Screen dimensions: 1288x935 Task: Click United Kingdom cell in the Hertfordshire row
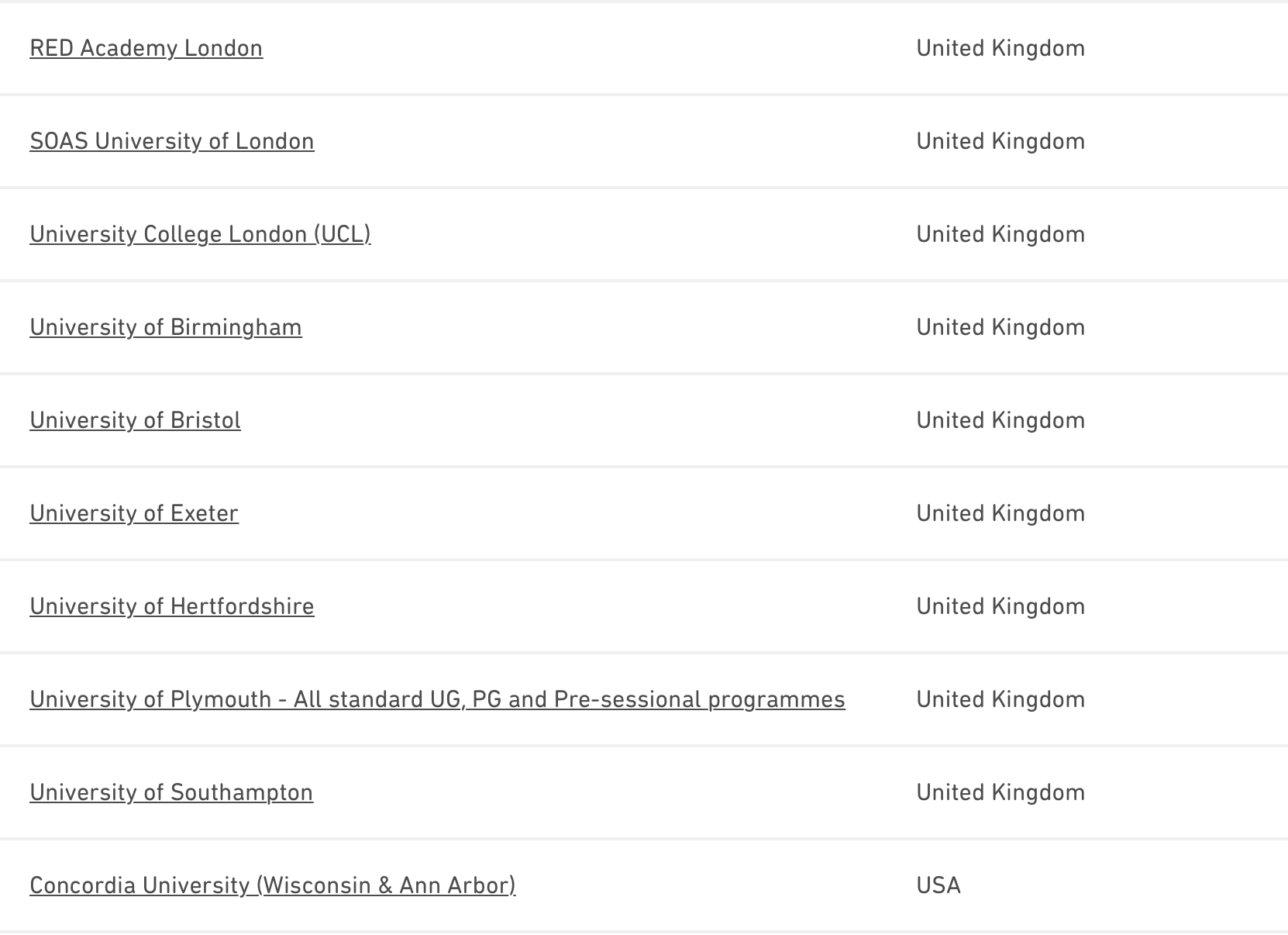pos(1000,606)
